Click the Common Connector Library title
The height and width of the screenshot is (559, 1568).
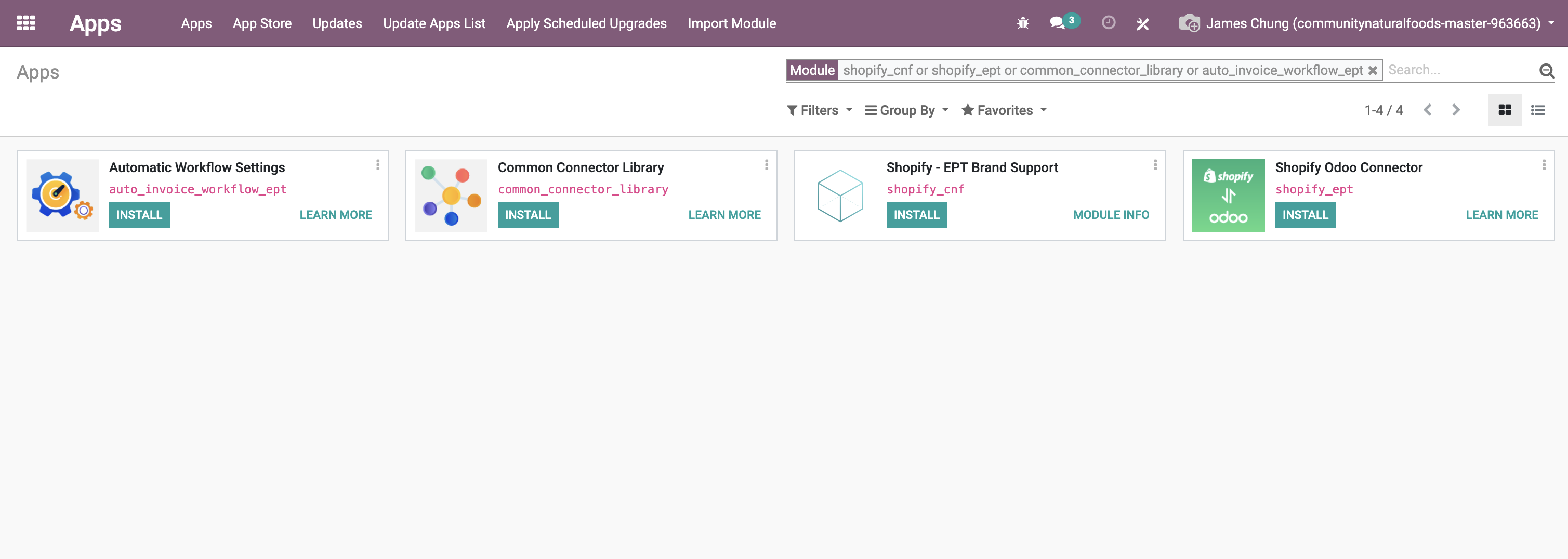coord(581,167)
